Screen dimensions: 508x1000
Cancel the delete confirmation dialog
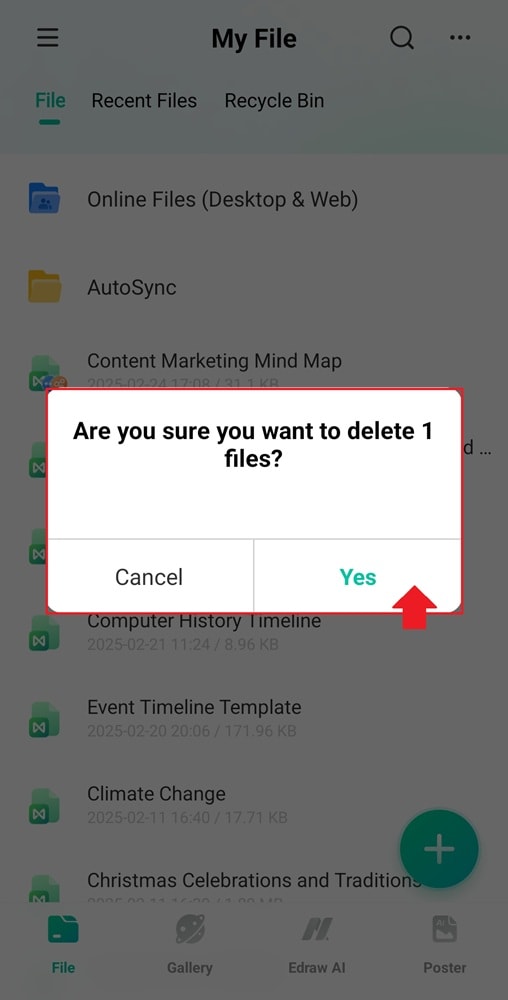point(149,577)
